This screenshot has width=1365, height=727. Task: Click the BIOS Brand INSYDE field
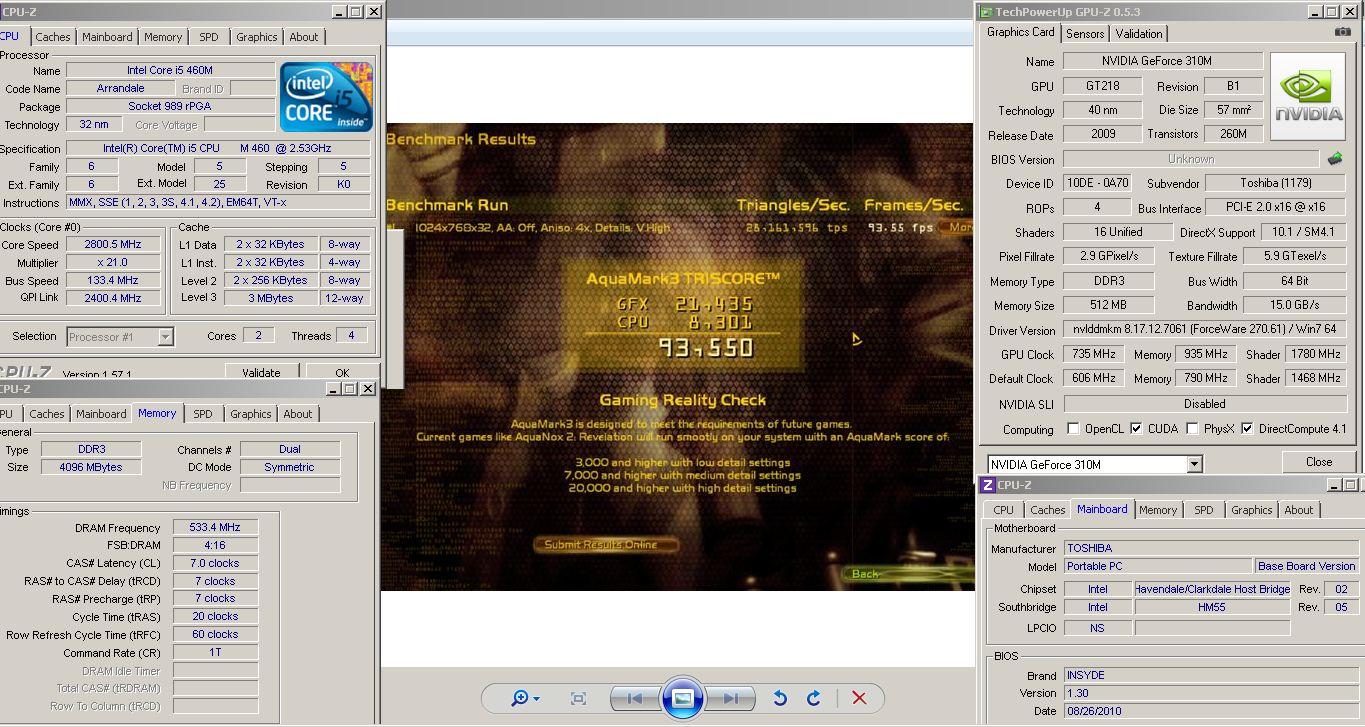1209,675
